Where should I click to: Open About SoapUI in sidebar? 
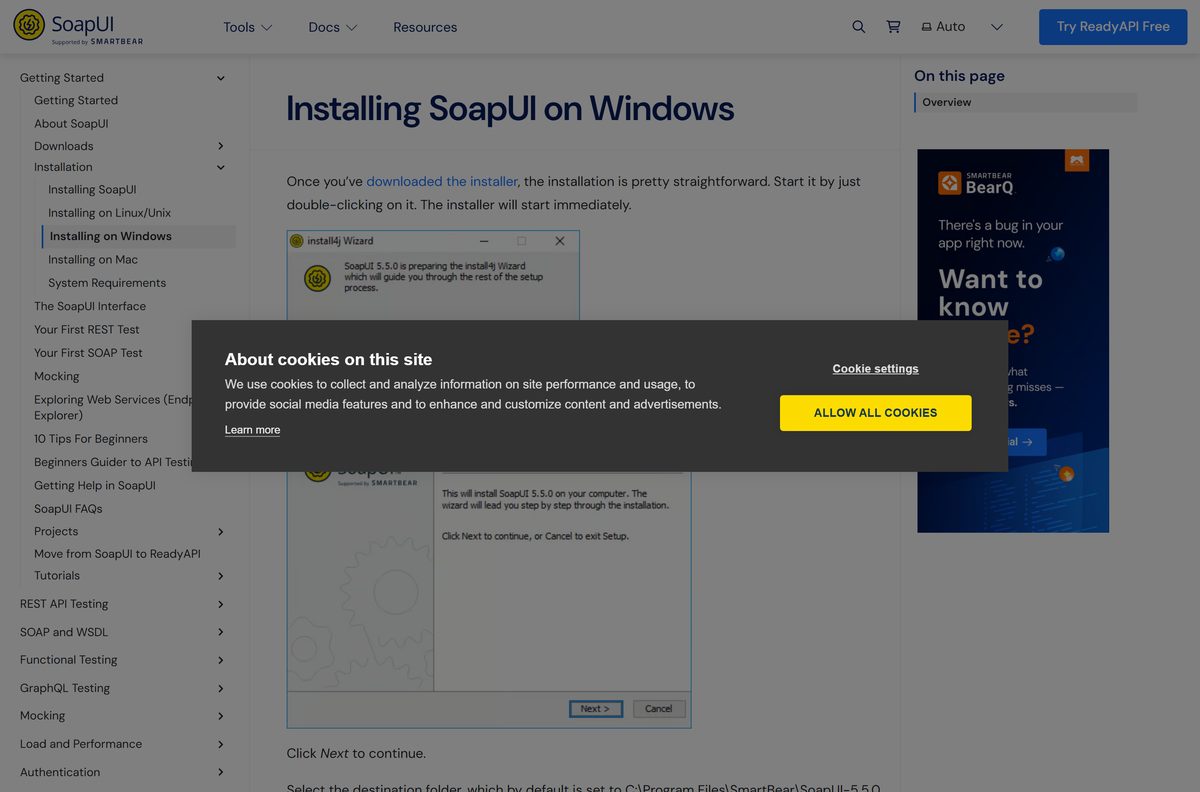pos(71,124)
